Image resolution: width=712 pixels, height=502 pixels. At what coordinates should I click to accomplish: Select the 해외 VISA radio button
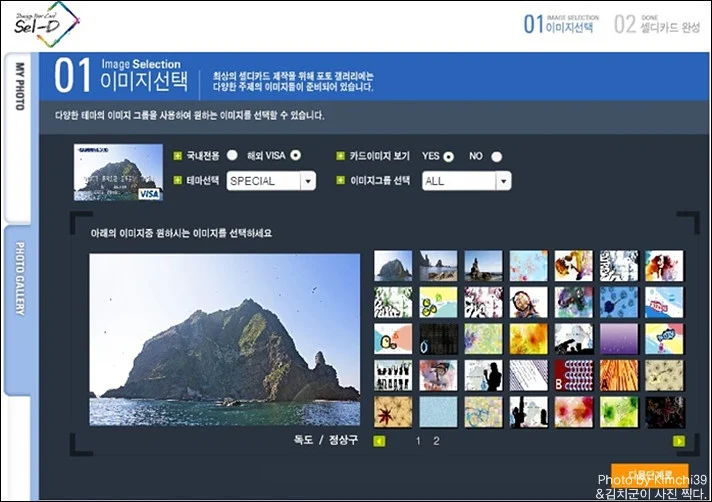tap(296, 156)
